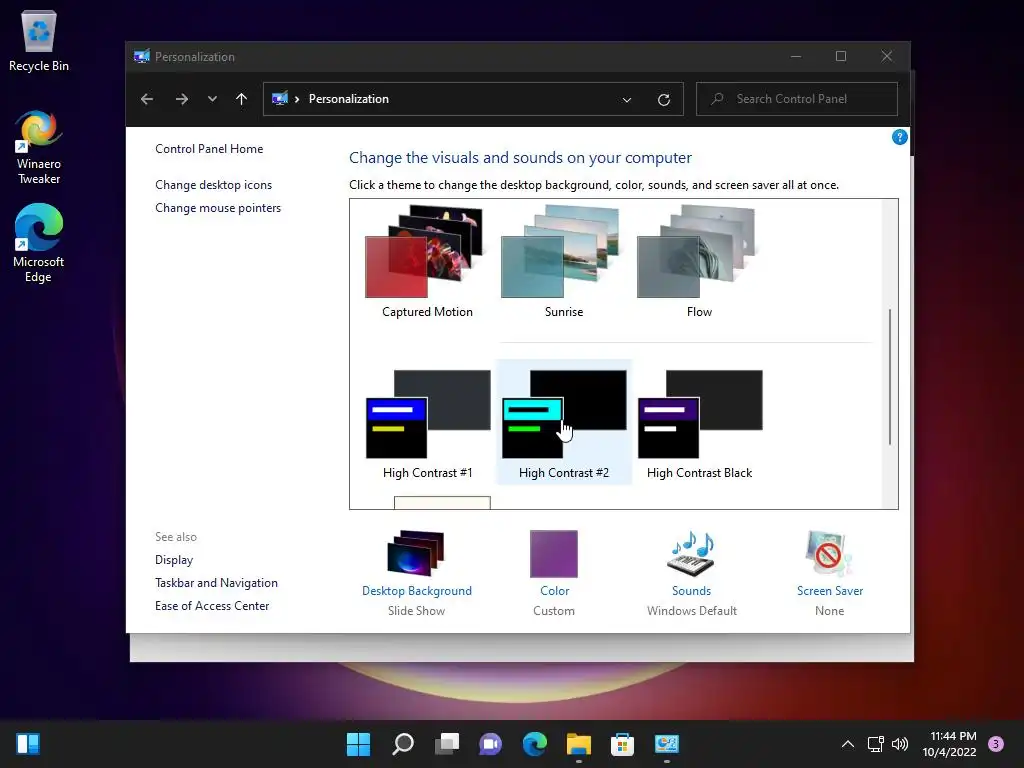1024x768 pixels.
Task: Open Microsoft Store from the taskbar
Action: (x=622, y=744)
